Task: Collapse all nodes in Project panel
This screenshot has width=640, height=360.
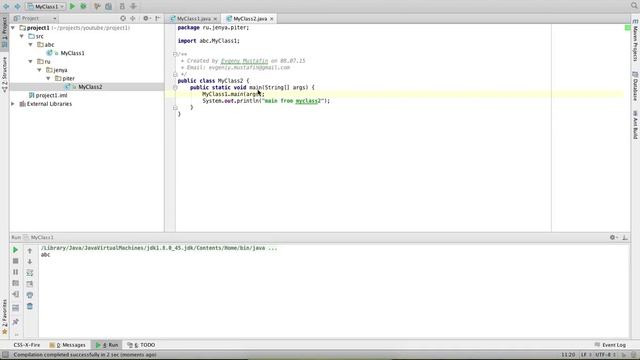Action: tap(133, 18)
